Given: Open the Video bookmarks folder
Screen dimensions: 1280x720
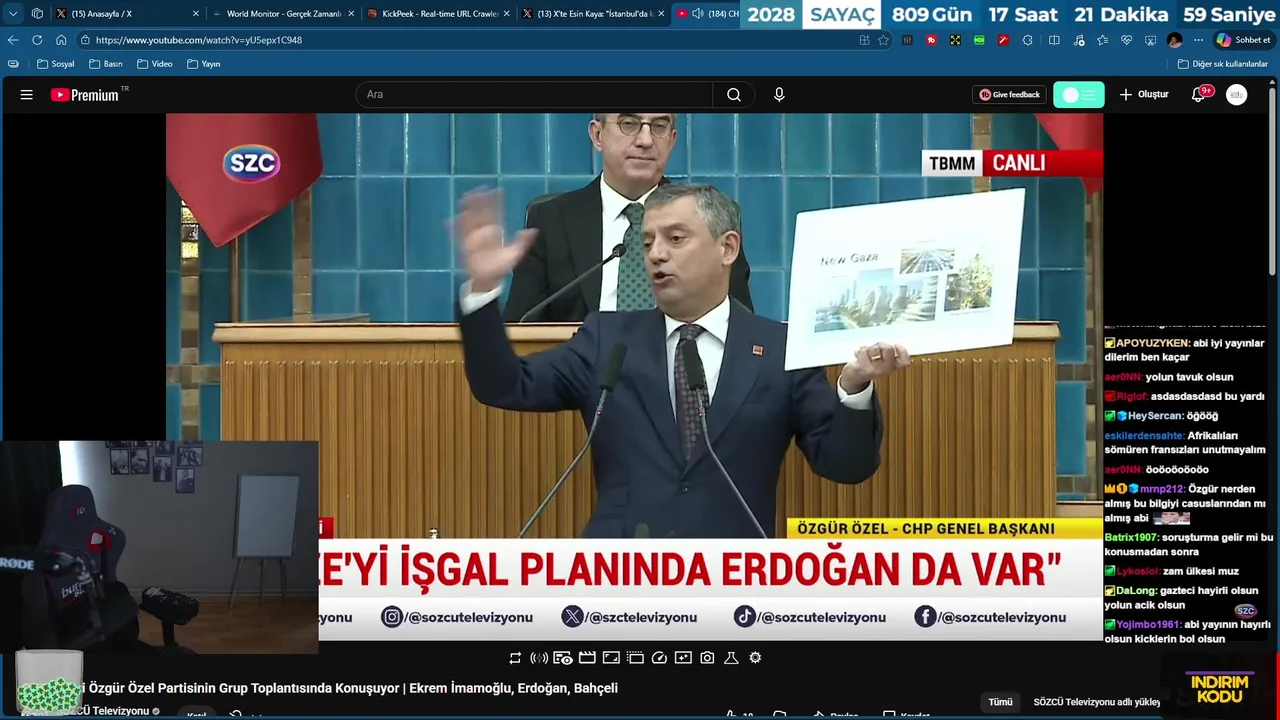Looking at the screenshot, I should 155,64.
